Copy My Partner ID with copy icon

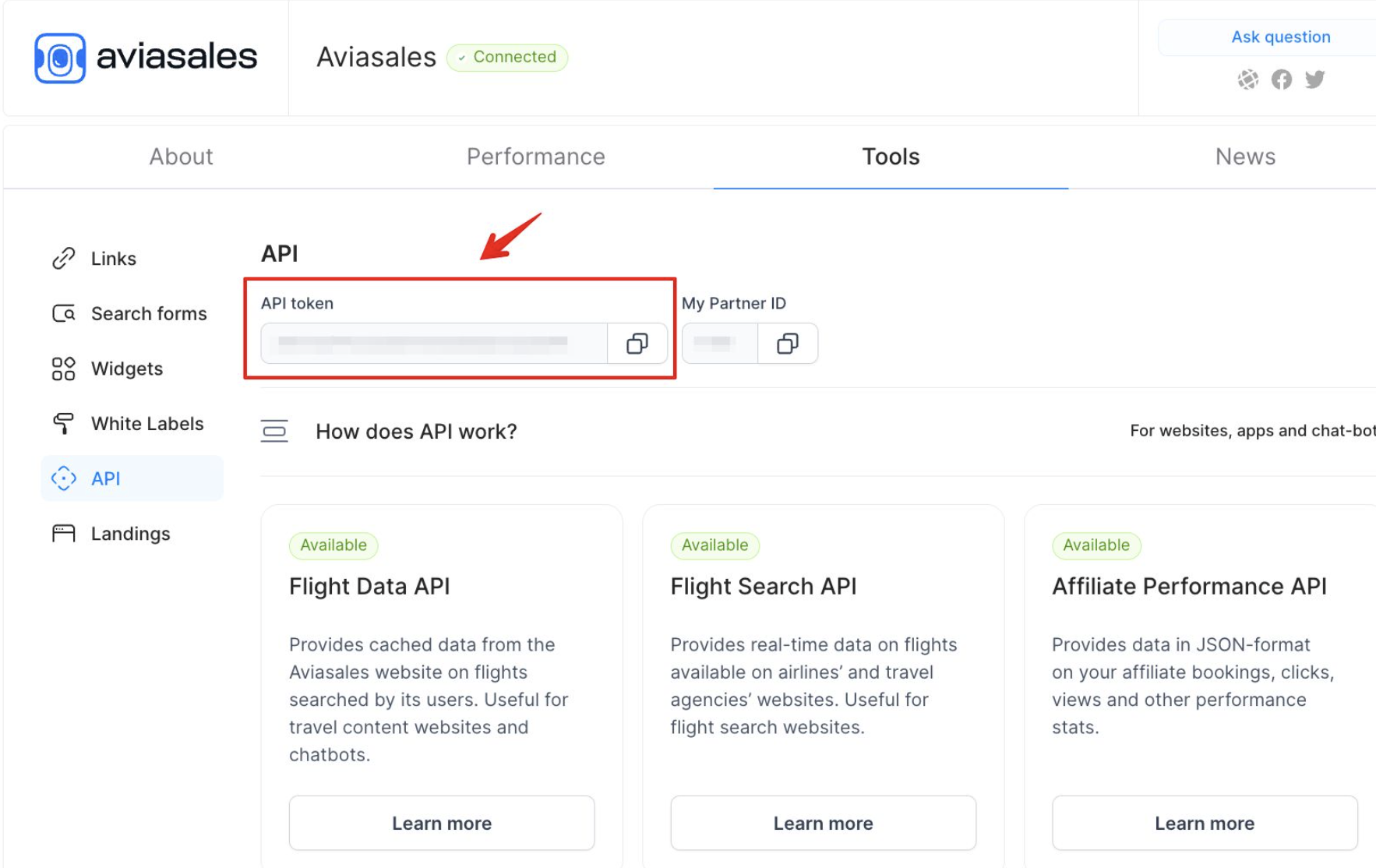(788, 344)
